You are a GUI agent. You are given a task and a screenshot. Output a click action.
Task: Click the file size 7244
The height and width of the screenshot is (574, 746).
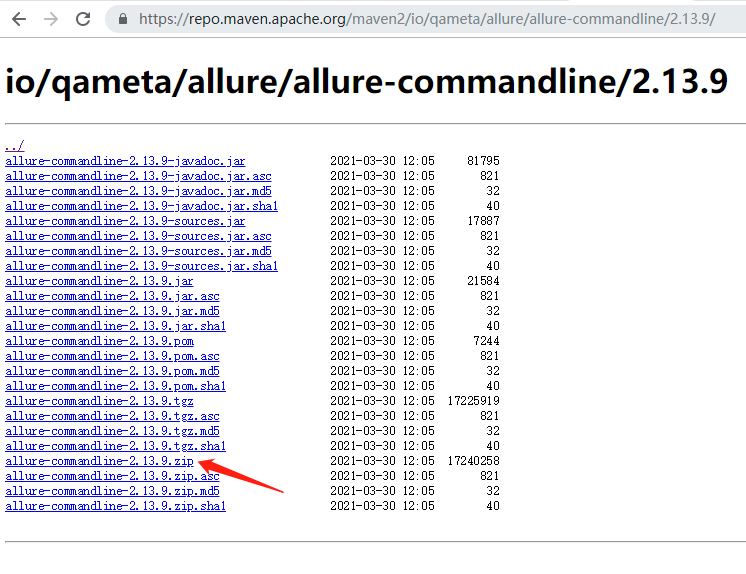[x=486, y=341]
